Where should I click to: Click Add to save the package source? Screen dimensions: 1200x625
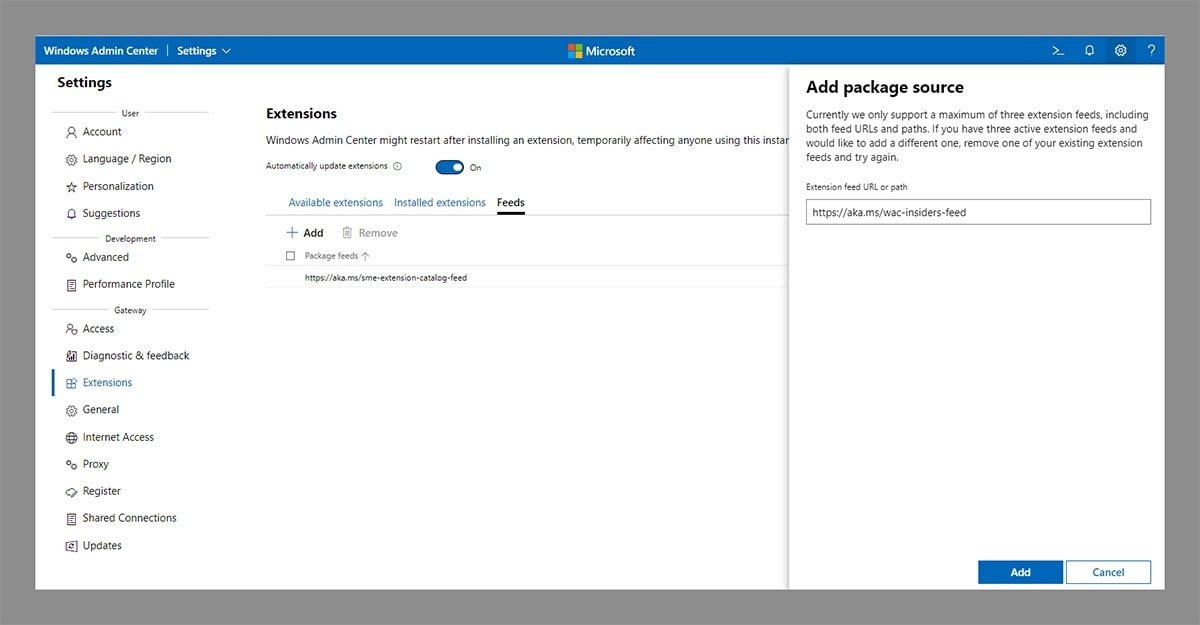(x=1020, y=572)
